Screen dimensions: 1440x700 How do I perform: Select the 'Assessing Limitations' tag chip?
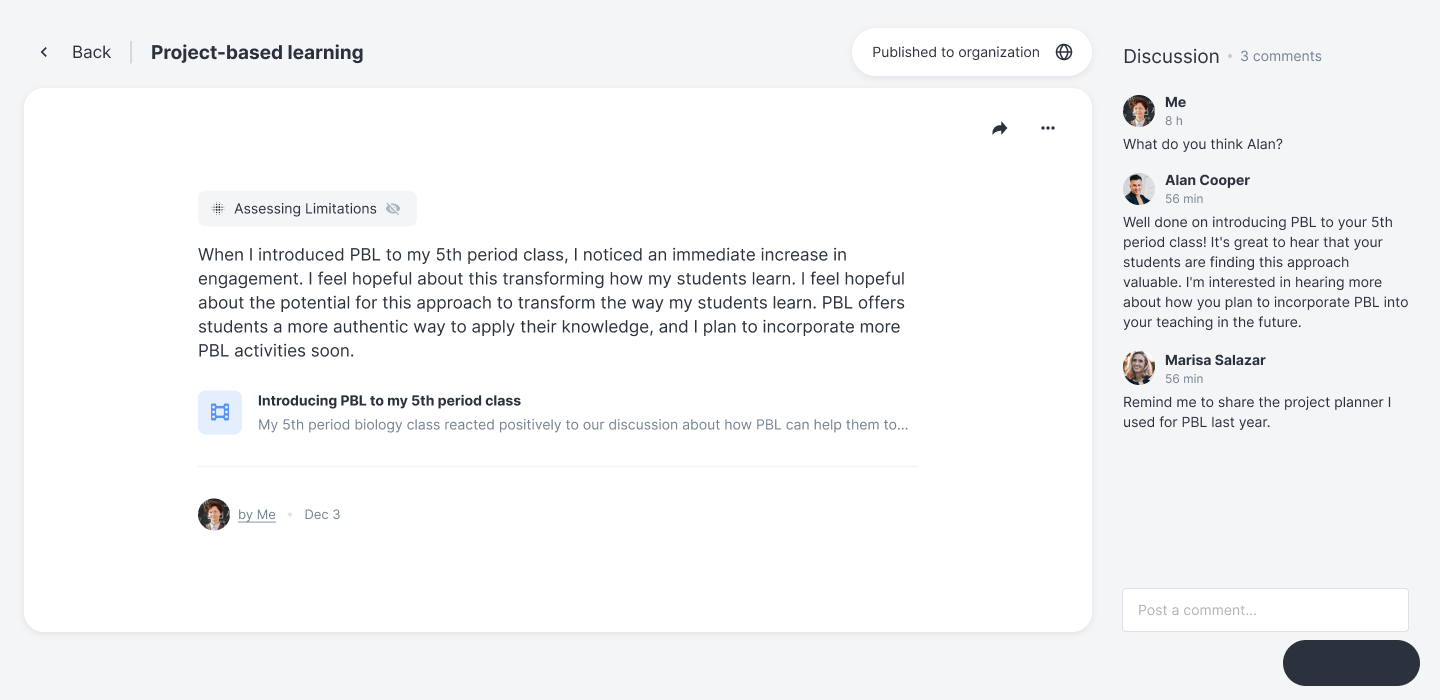305,209
